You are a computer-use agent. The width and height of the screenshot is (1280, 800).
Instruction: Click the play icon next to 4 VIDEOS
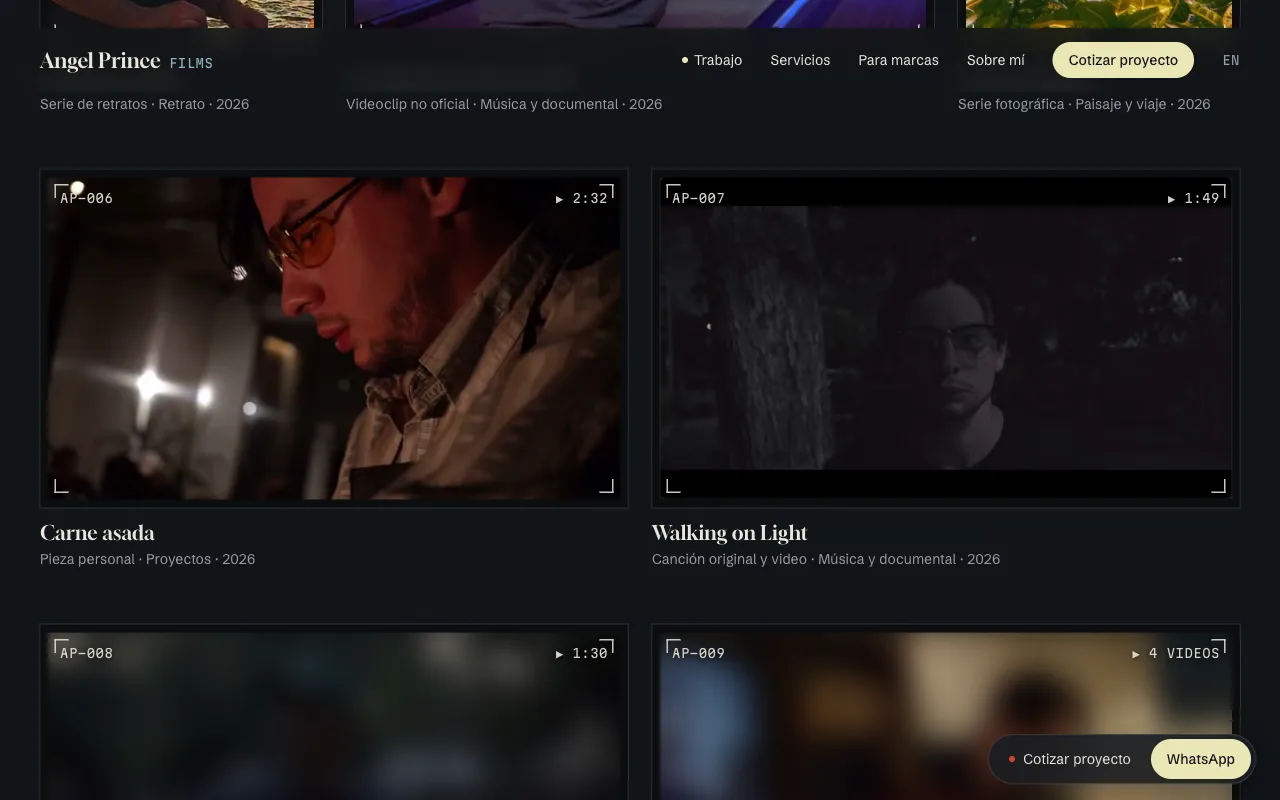tap(1136, 654)
